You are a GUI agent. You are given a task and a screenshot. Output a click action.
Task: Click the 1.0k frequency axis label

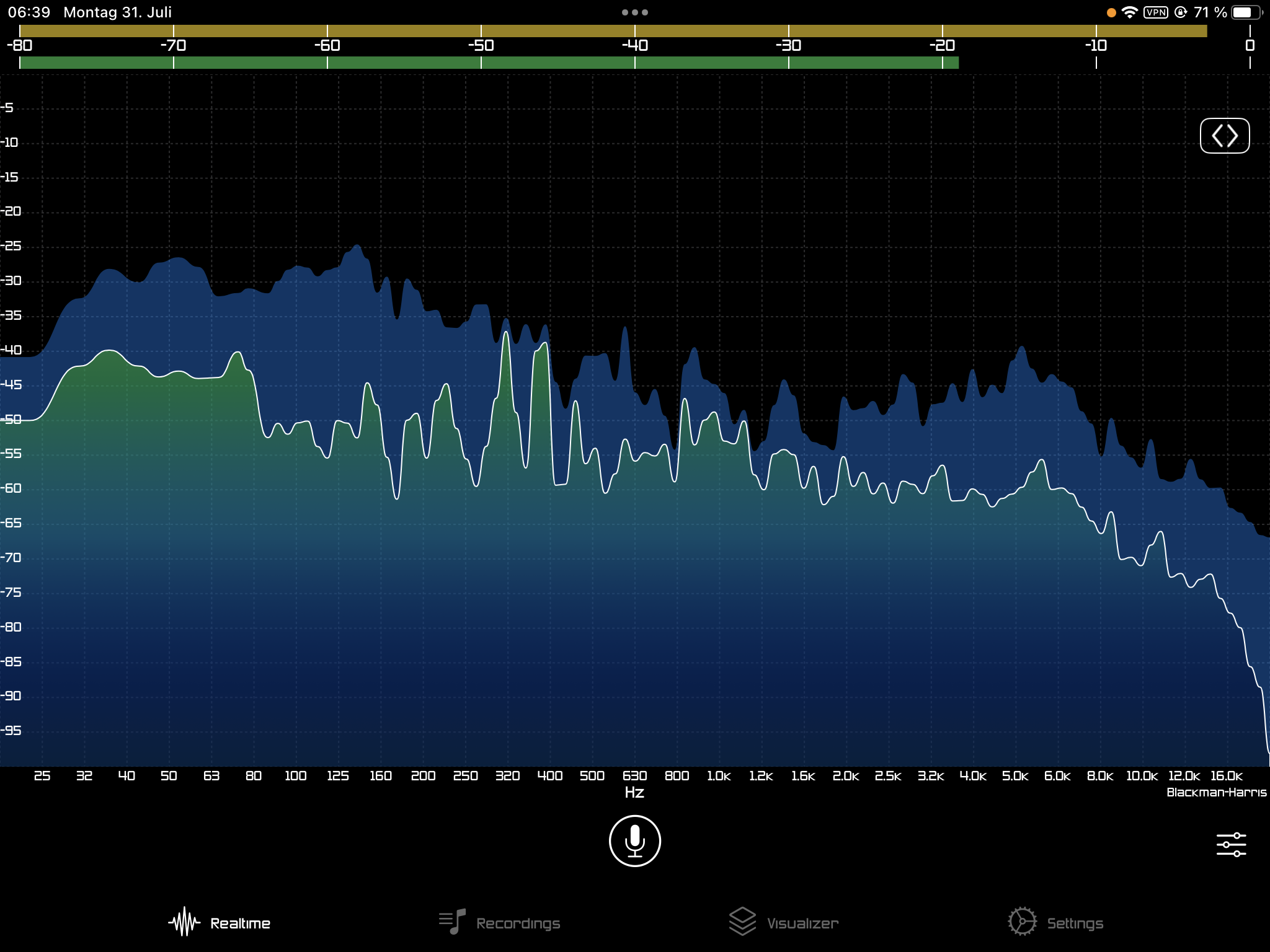pyautogui.click(x=719, y=776)
